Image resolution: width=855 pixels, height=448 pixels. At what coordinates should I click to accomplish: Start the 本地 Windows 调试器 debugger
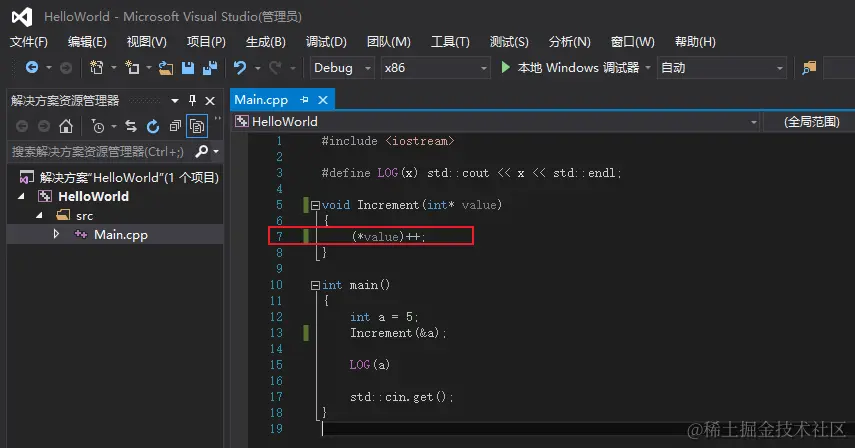(x=570, y=68)
